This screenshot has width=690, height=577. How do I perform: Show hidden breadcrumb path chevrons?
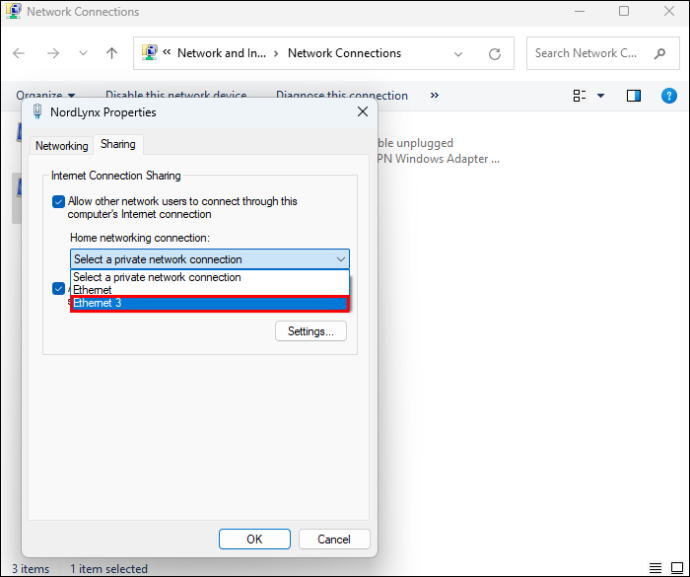point(167,52)
